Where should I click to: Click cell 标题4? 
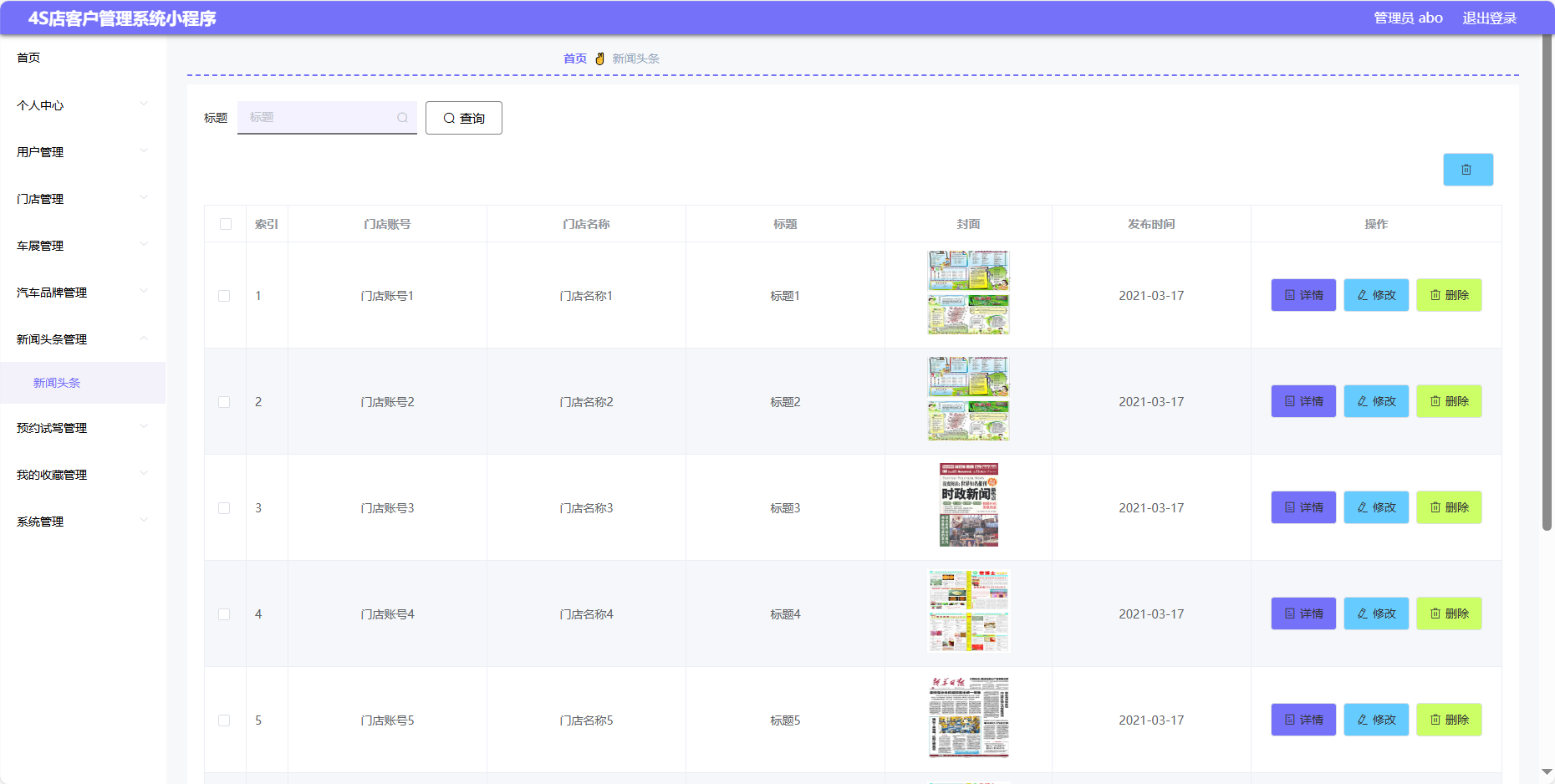(x=785, y=614)
